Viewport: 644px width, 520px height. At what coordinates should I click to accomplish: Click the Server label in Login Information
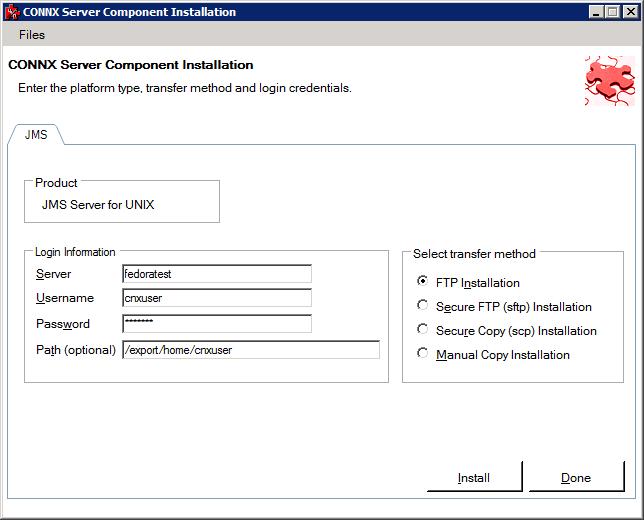pyautogui.click(x=53, y=274)
